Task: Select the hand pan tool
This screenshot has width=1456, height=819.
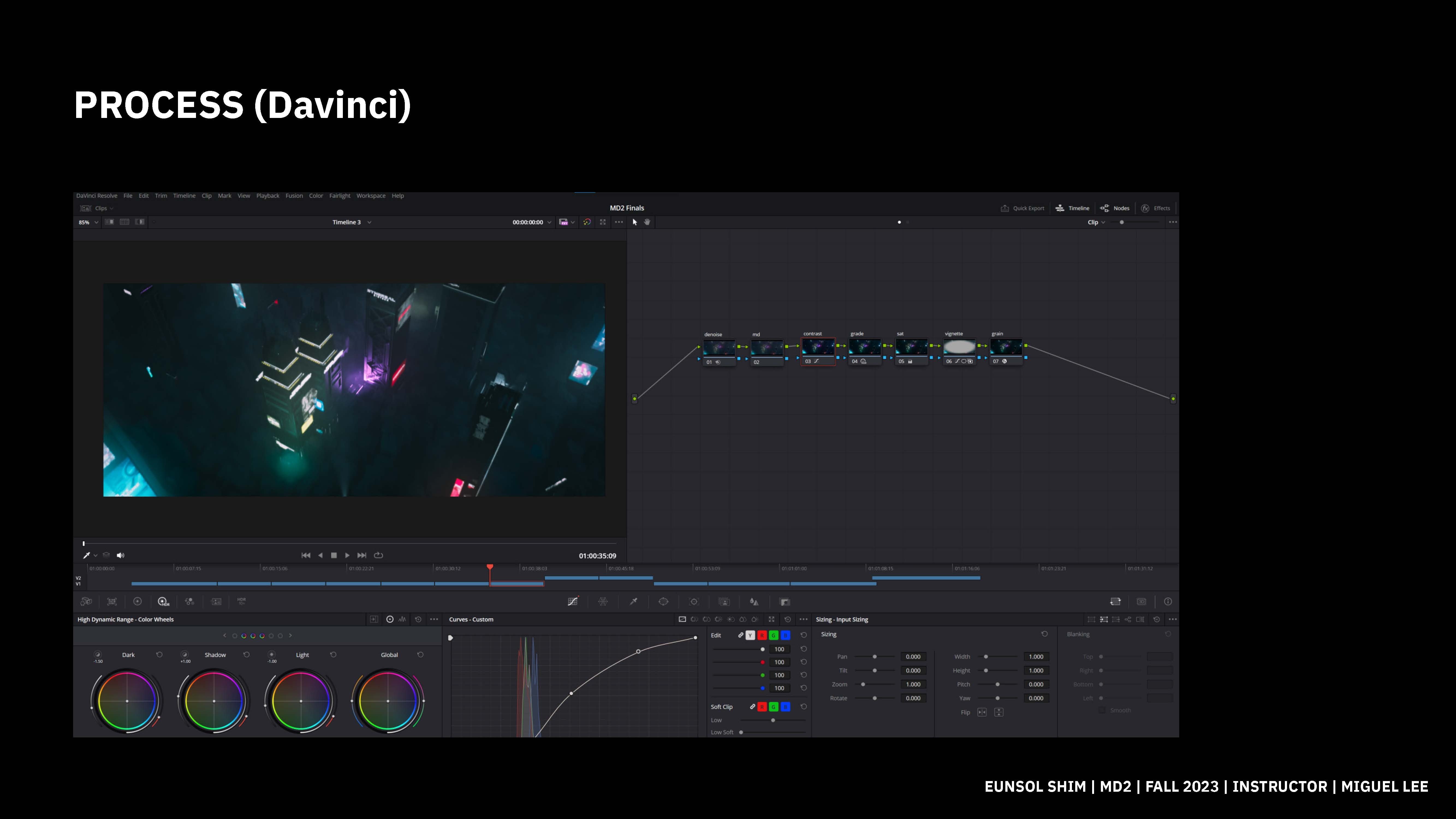Action: click(x=647, y=222)
